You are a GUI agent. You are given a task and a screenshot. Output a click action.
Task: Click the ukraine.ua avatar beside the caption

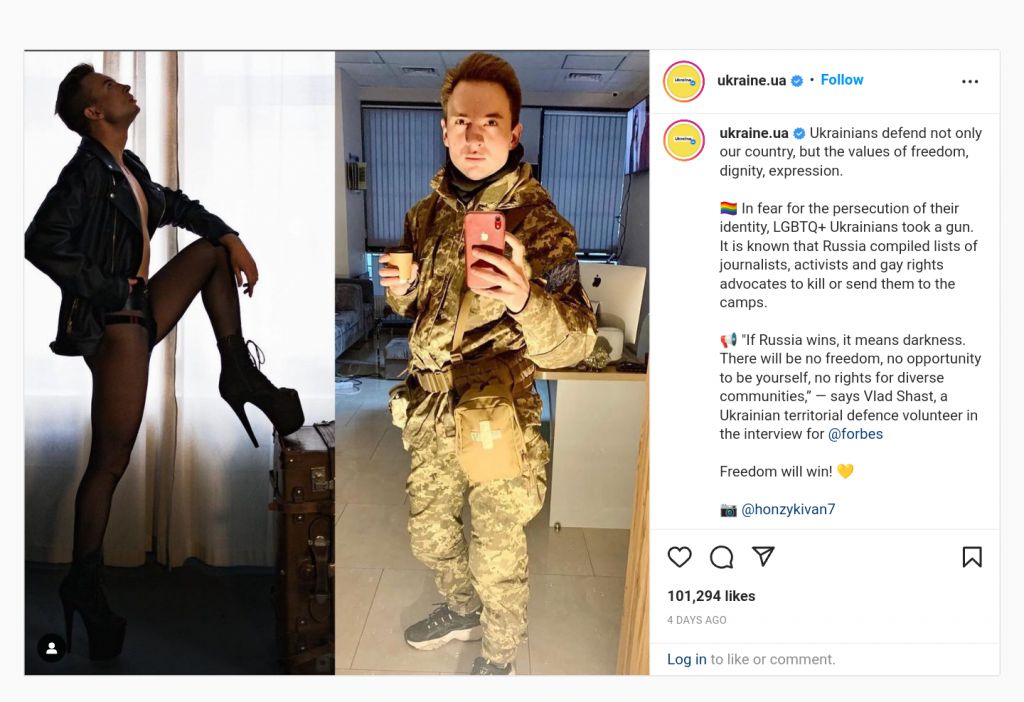pyautogui.click(x=684, y=140)
